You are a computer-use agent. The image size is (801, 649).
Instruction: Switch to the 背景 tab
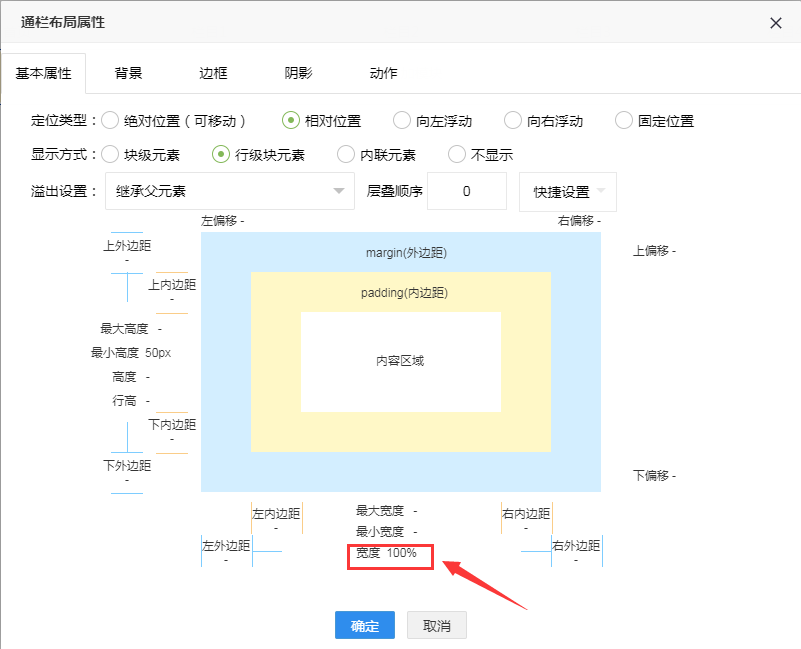(x=128, y=73)
